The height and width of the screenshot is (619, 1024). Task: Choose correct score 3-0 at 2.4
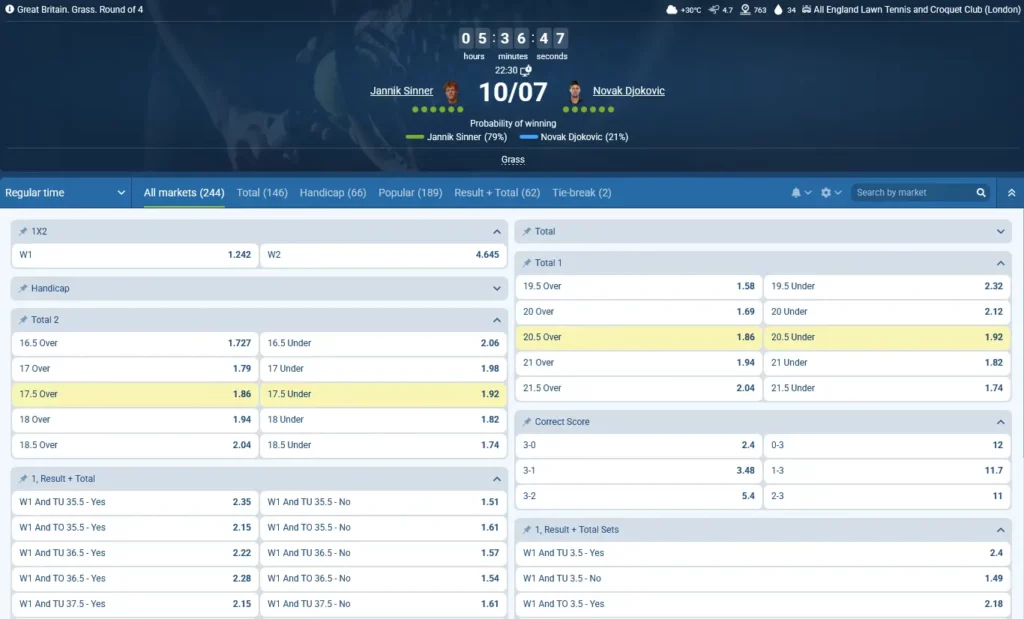pos(639,445)
